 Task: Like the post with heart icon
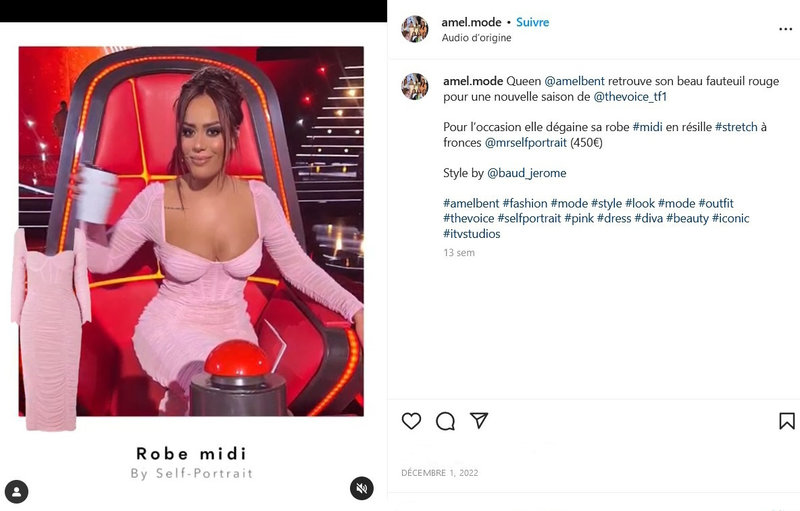(411, 421)
